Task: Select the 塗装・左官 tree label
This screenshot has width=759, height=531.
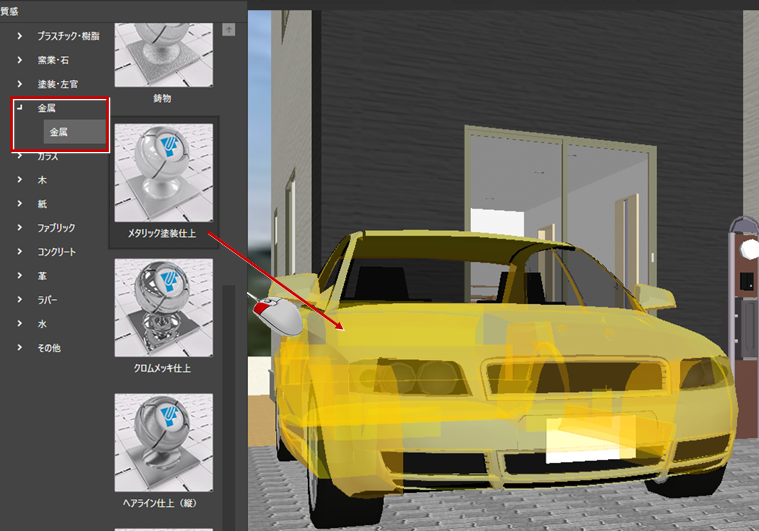Action: coord(58,84)
